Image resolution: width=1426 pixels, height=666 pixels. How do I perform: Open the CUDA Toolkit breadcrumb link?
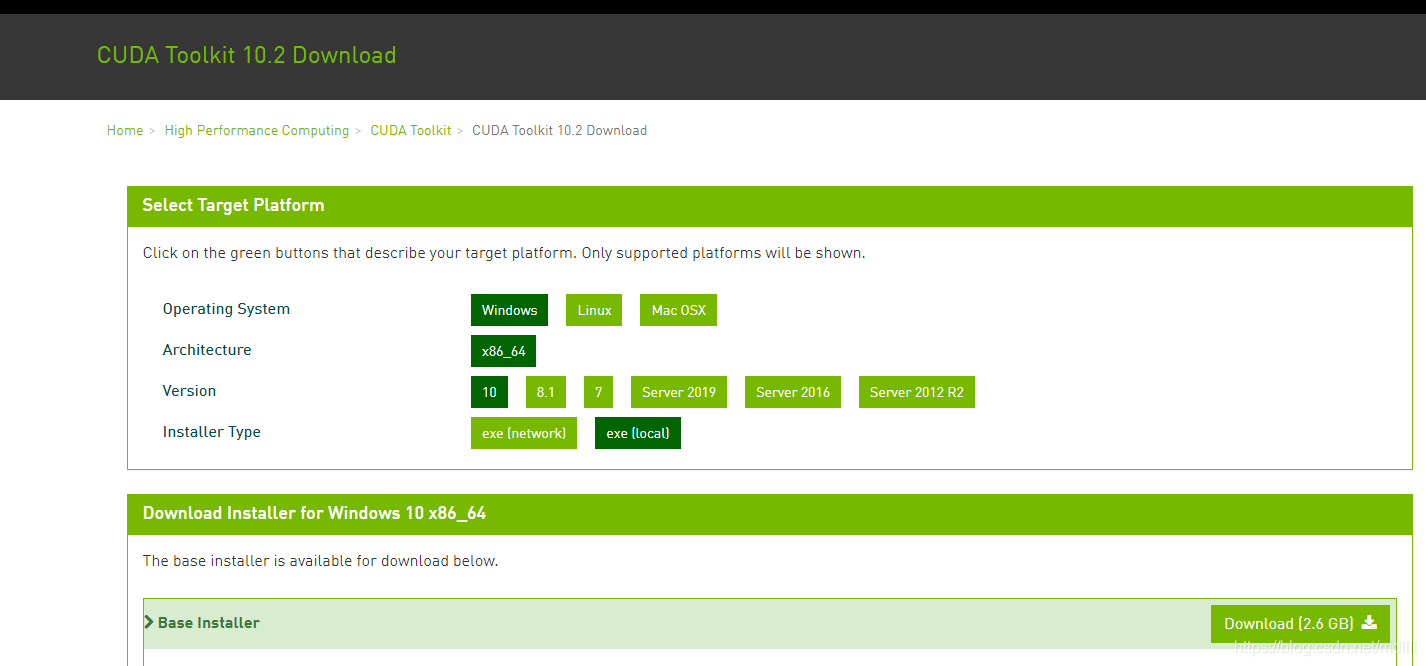pos(411,130)
